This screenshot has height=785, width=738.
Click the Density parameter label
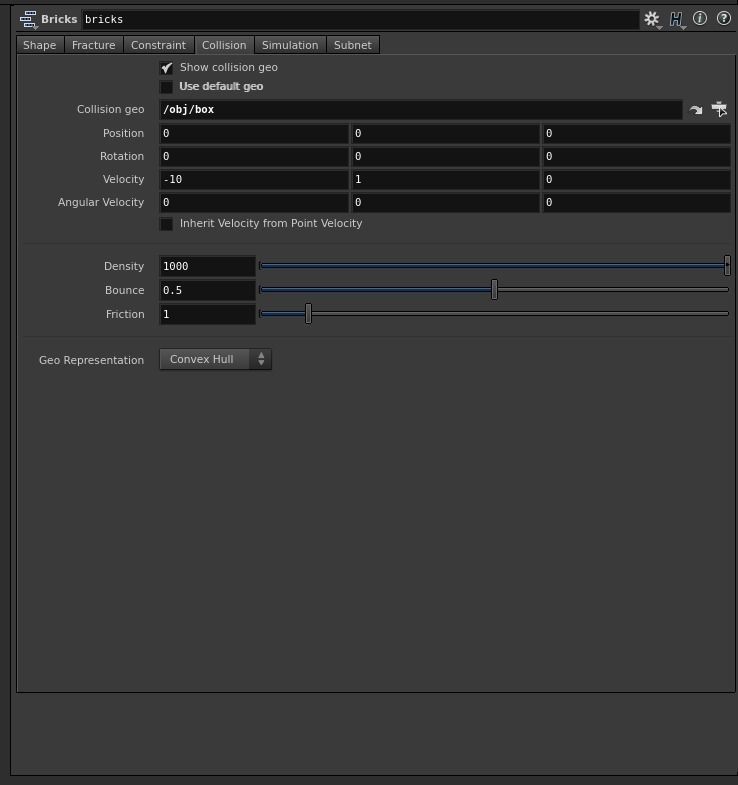point(124,266)
